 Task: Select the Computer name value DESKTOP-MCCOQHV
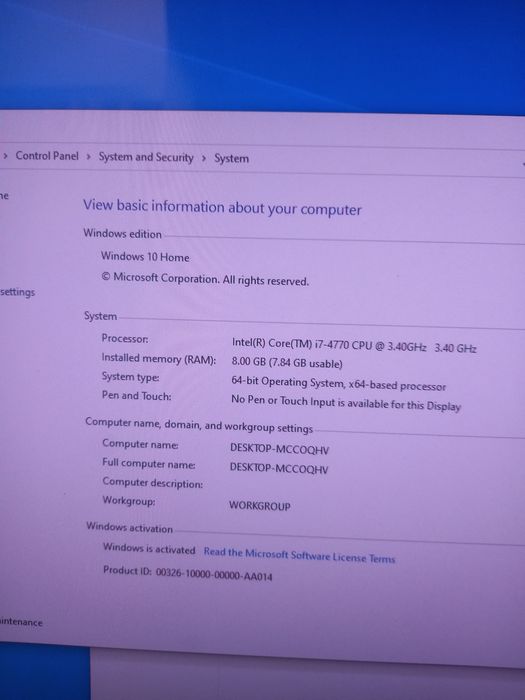[x=279, y=449]
